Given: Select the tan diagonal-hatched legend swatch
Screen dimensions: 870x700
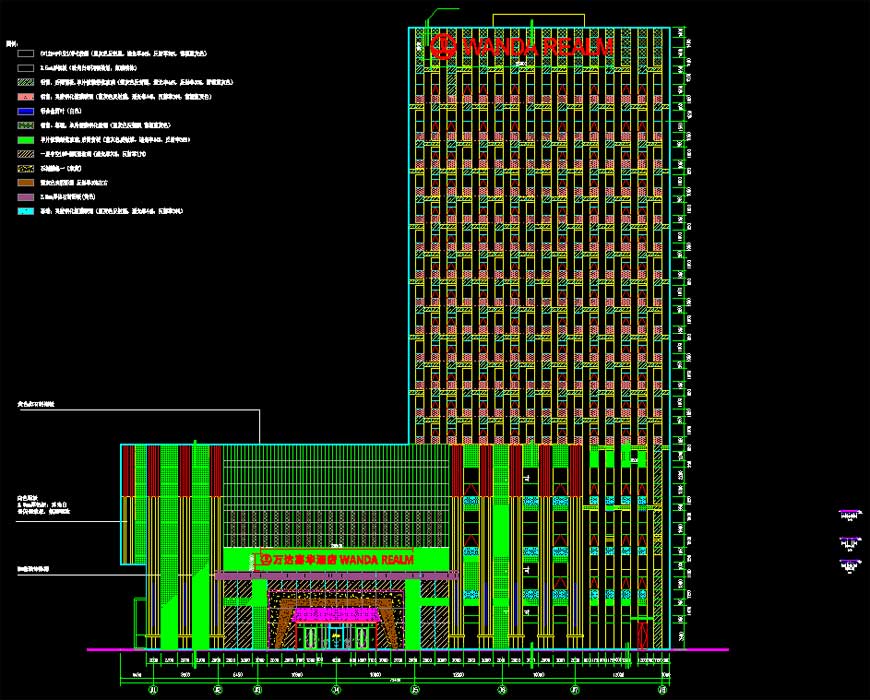Looking at the screenshot, I should pyautogui.click(x=26, y=154).
